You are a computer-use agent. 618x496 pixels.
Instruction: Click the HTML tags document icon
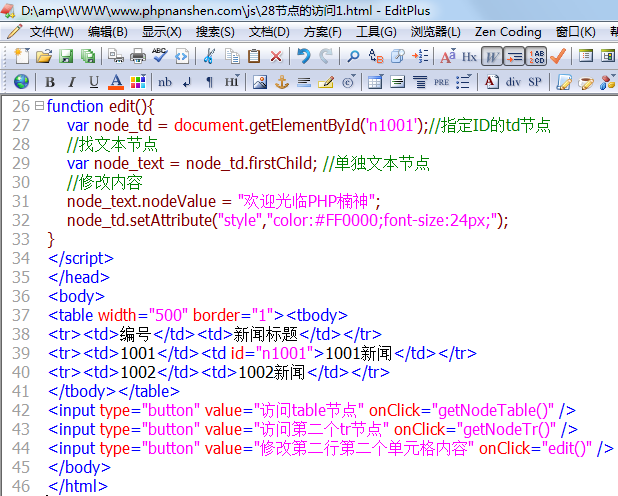pos(182,56)
